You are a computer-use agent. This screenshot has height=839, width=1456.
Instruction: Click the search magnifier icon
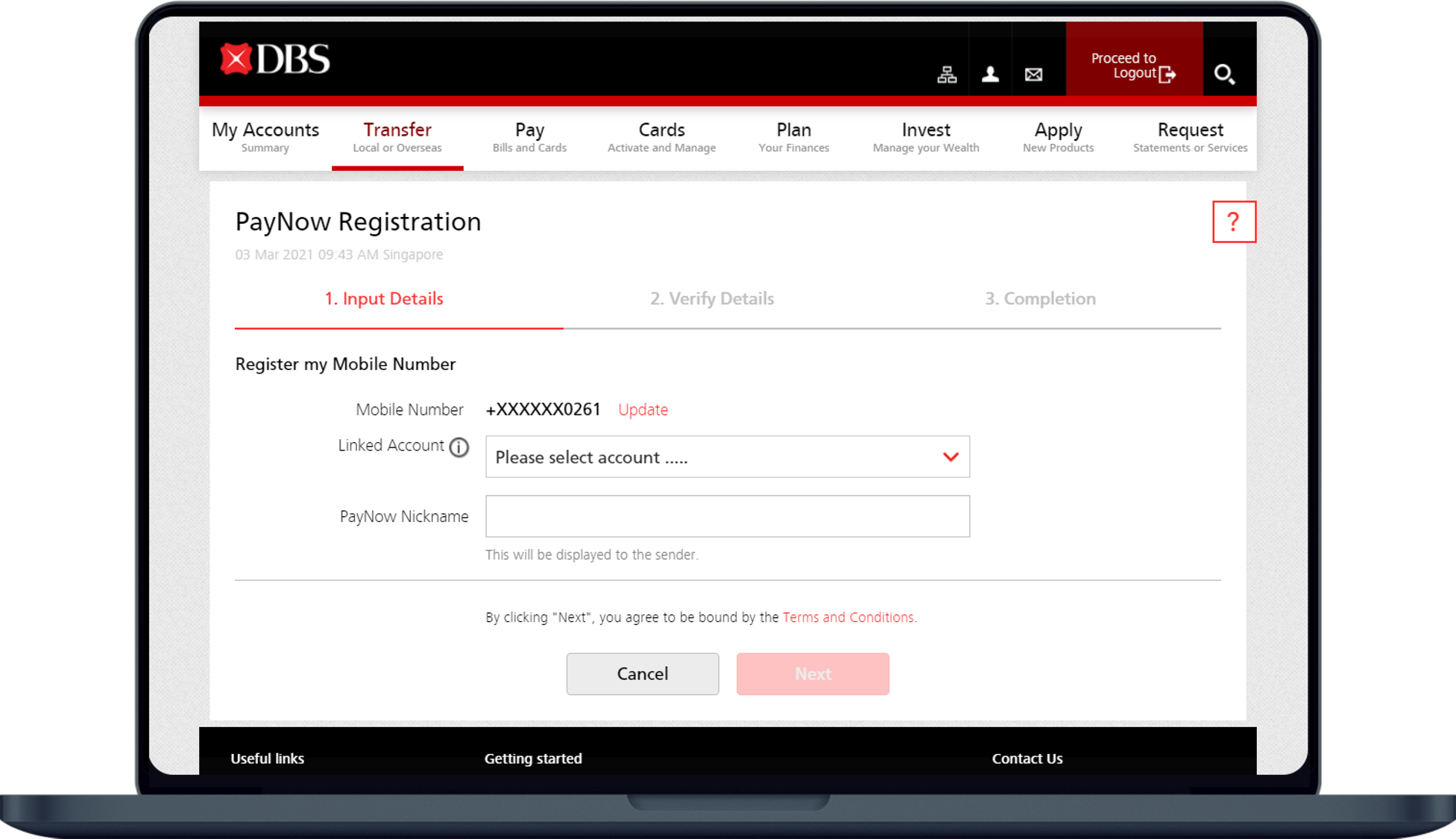coord(1224,75)
